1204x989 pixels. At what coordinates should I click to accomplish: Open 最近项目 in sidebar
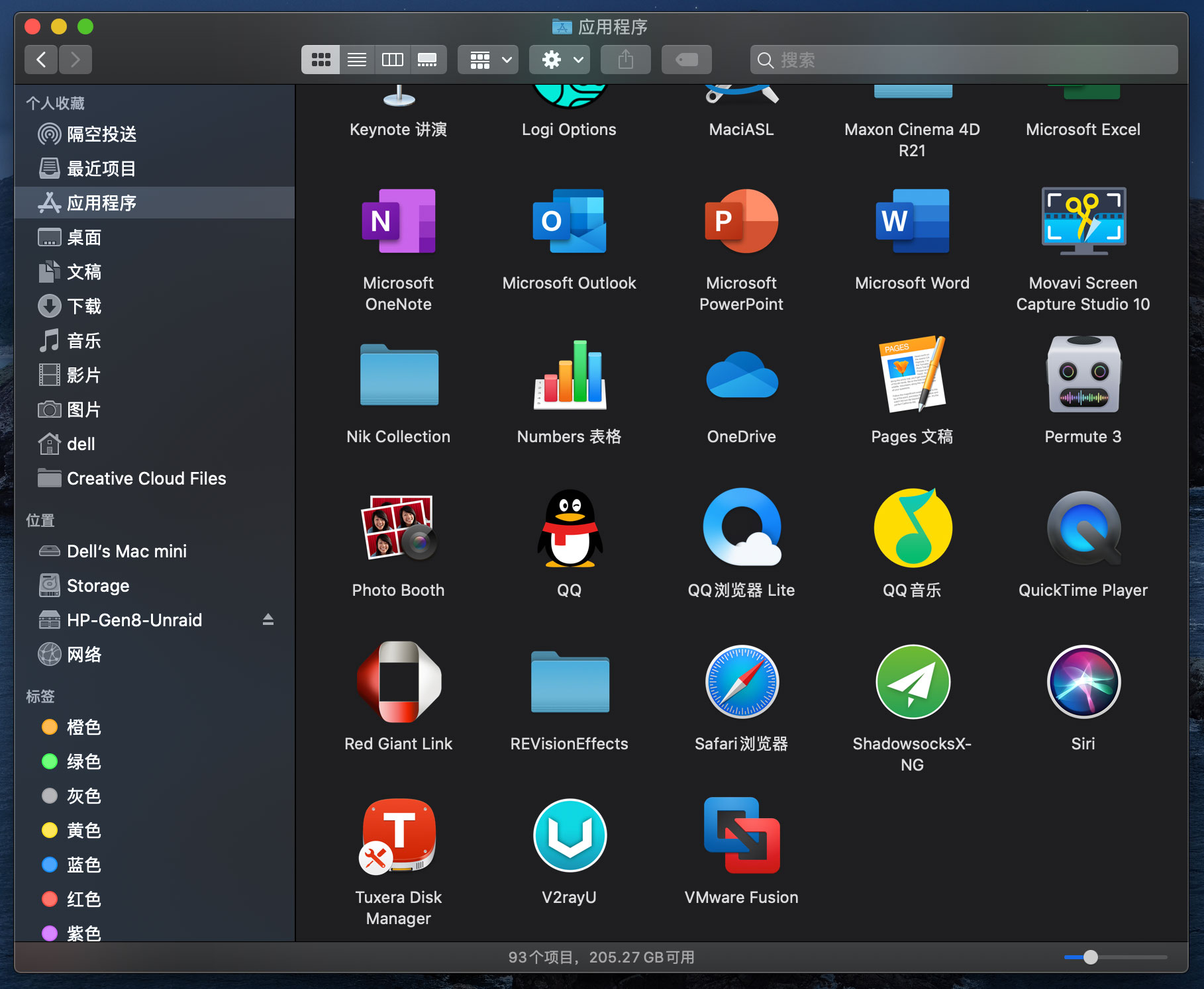(x=154, y=169)
